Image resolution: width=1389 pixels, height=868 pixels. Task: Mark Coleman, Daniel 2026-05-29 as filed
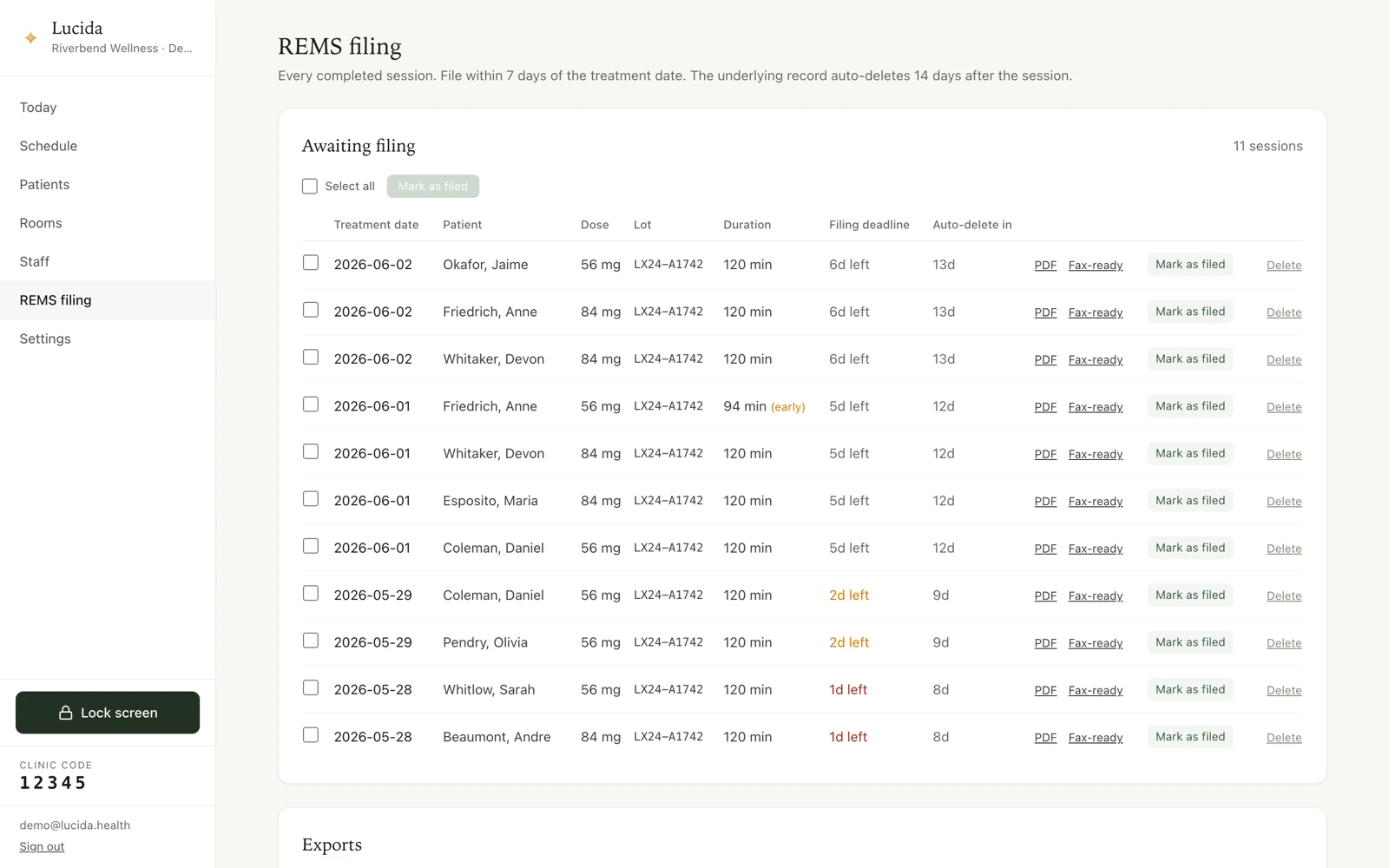tap(1190, 595)
